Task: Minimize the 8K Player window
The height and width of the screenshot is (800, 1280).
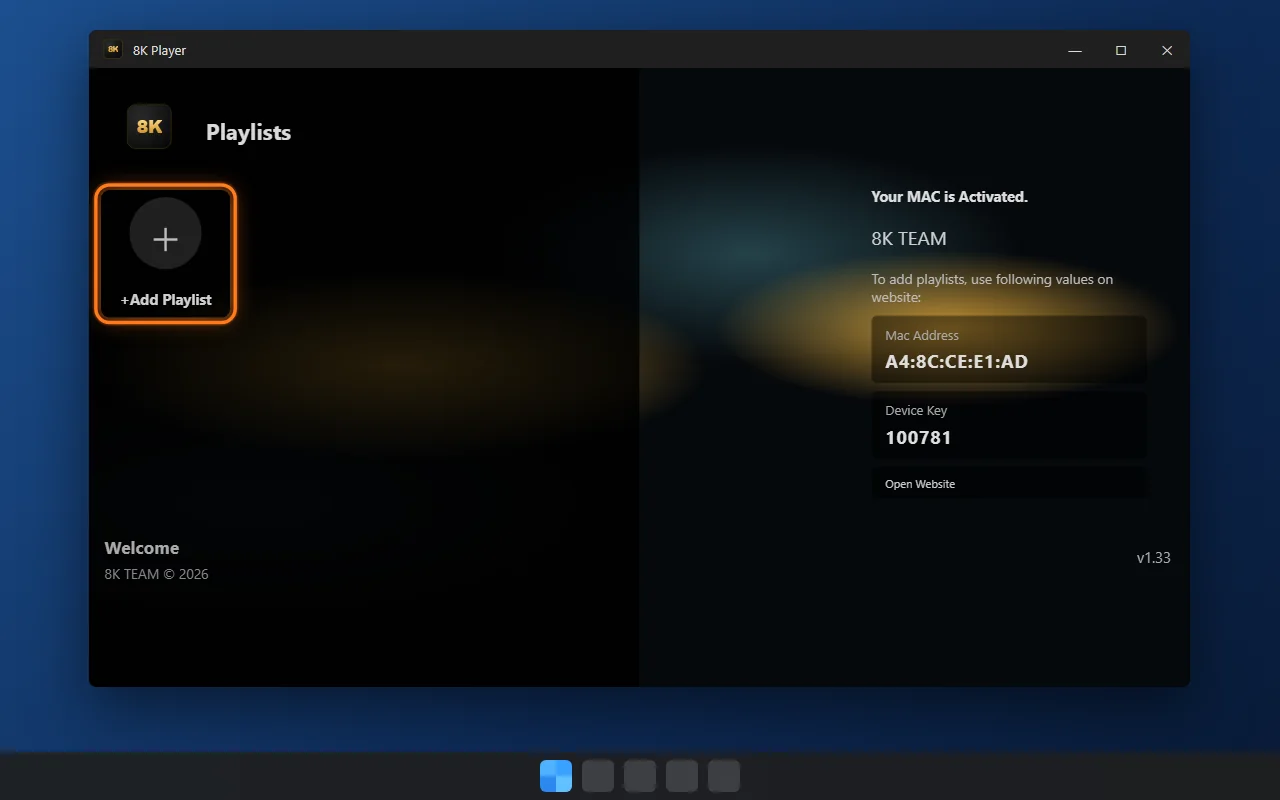Action: click(x=1075, y=50)
